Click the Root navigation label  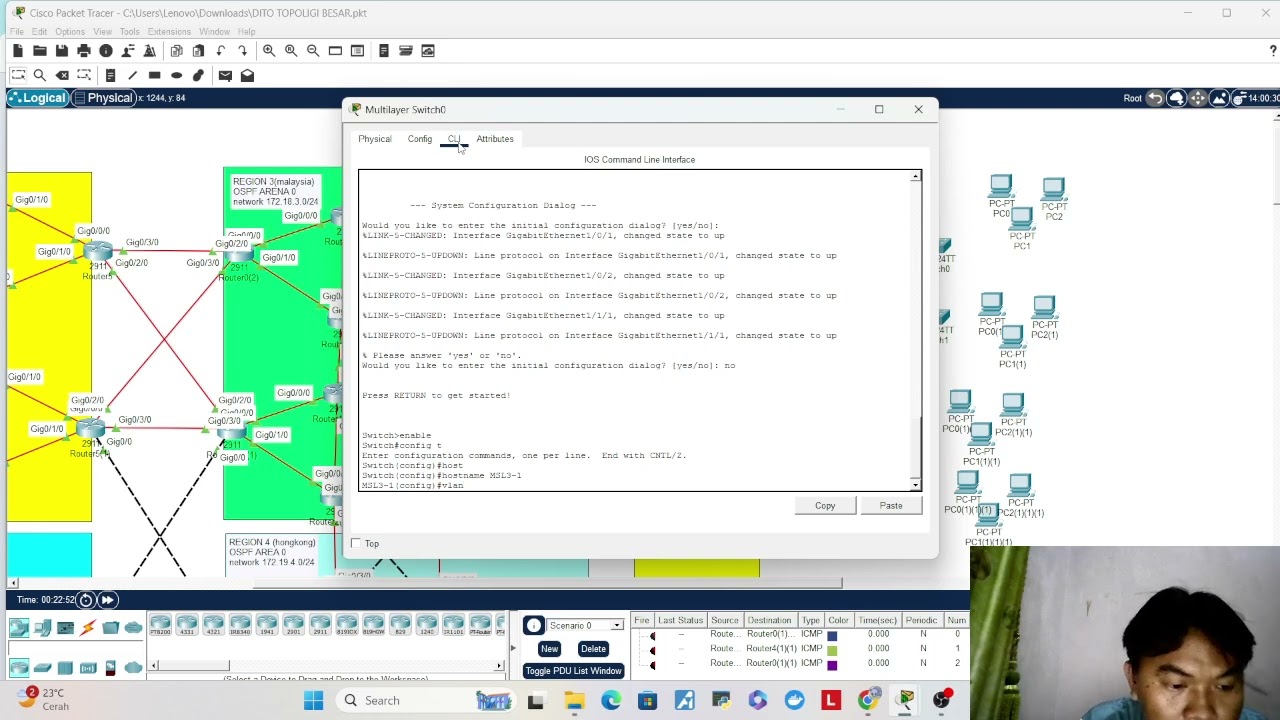tap(1132, 98)
